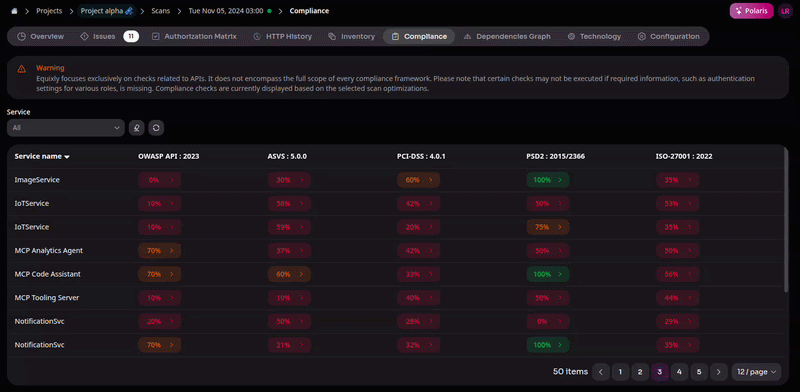Open MCP Tooling Server PCI-DSS 40% score

click(418, 298)
